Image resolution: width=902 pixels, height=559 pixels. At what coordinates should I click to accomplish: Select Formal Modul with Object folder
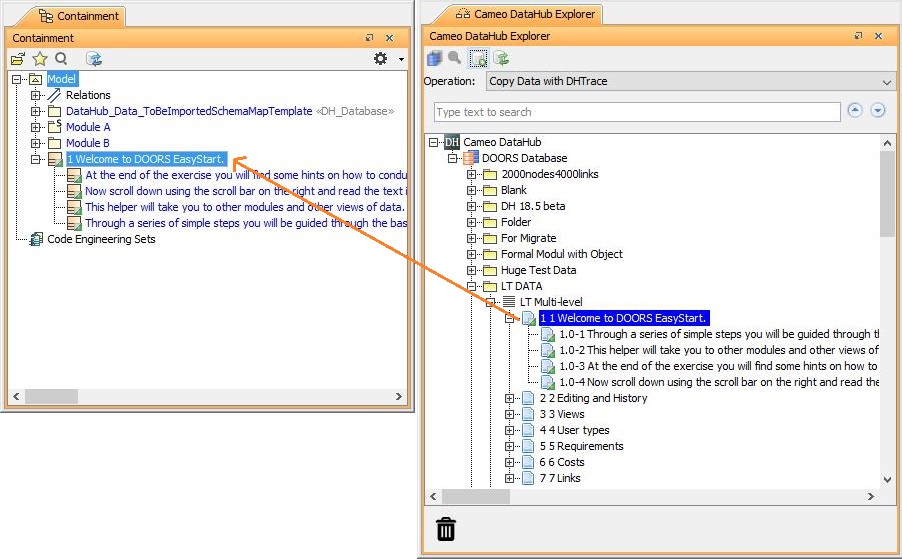coord(561,254)
